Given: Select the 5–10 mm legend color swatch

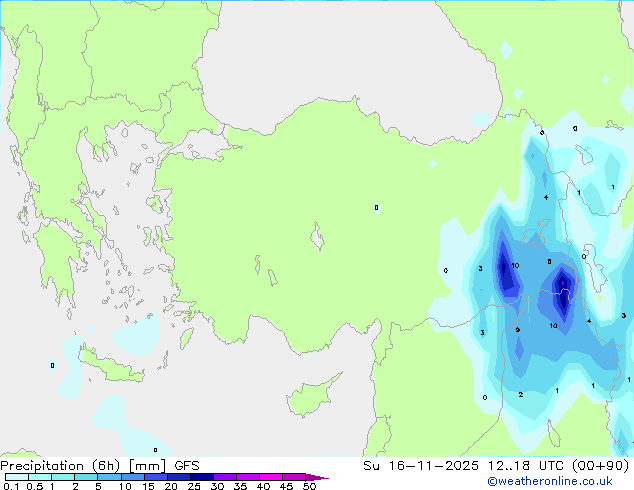Looking at the screenshot, I should coord(109,477).
